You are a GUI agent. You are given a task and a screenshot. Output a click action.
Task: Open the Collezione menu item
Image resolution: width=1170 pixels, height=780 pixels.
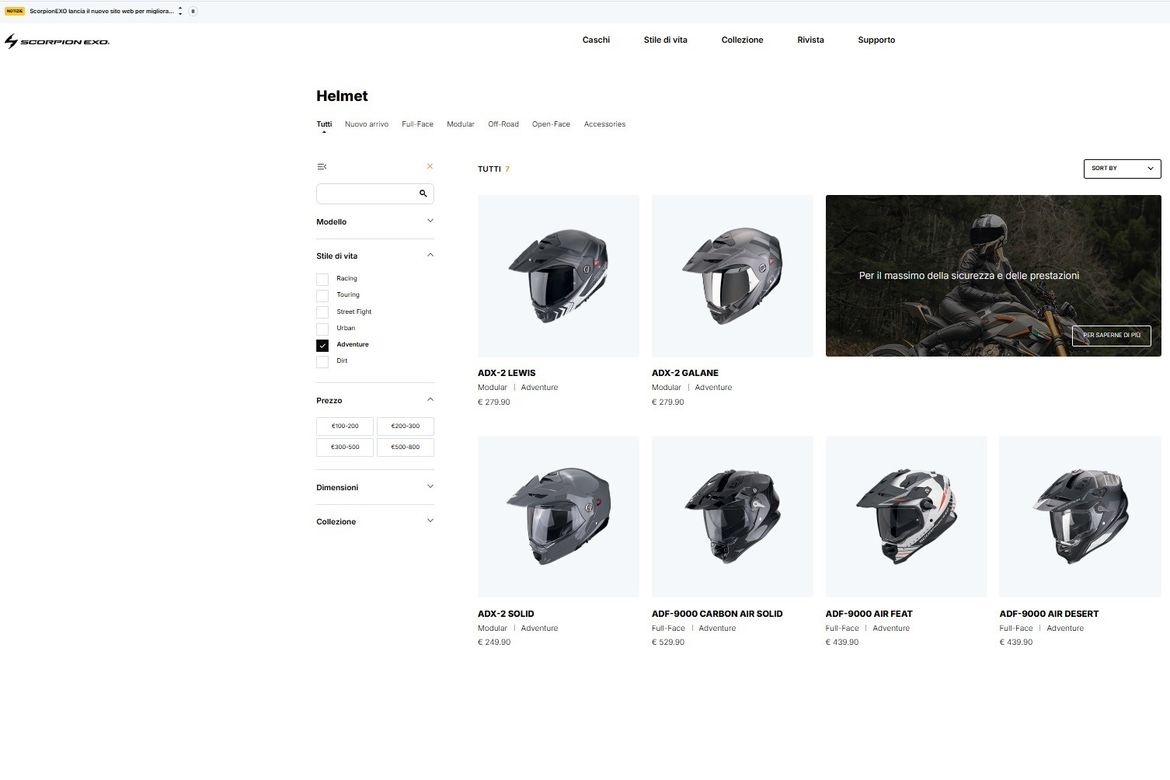pyautogui.click(x=742, y=40)
